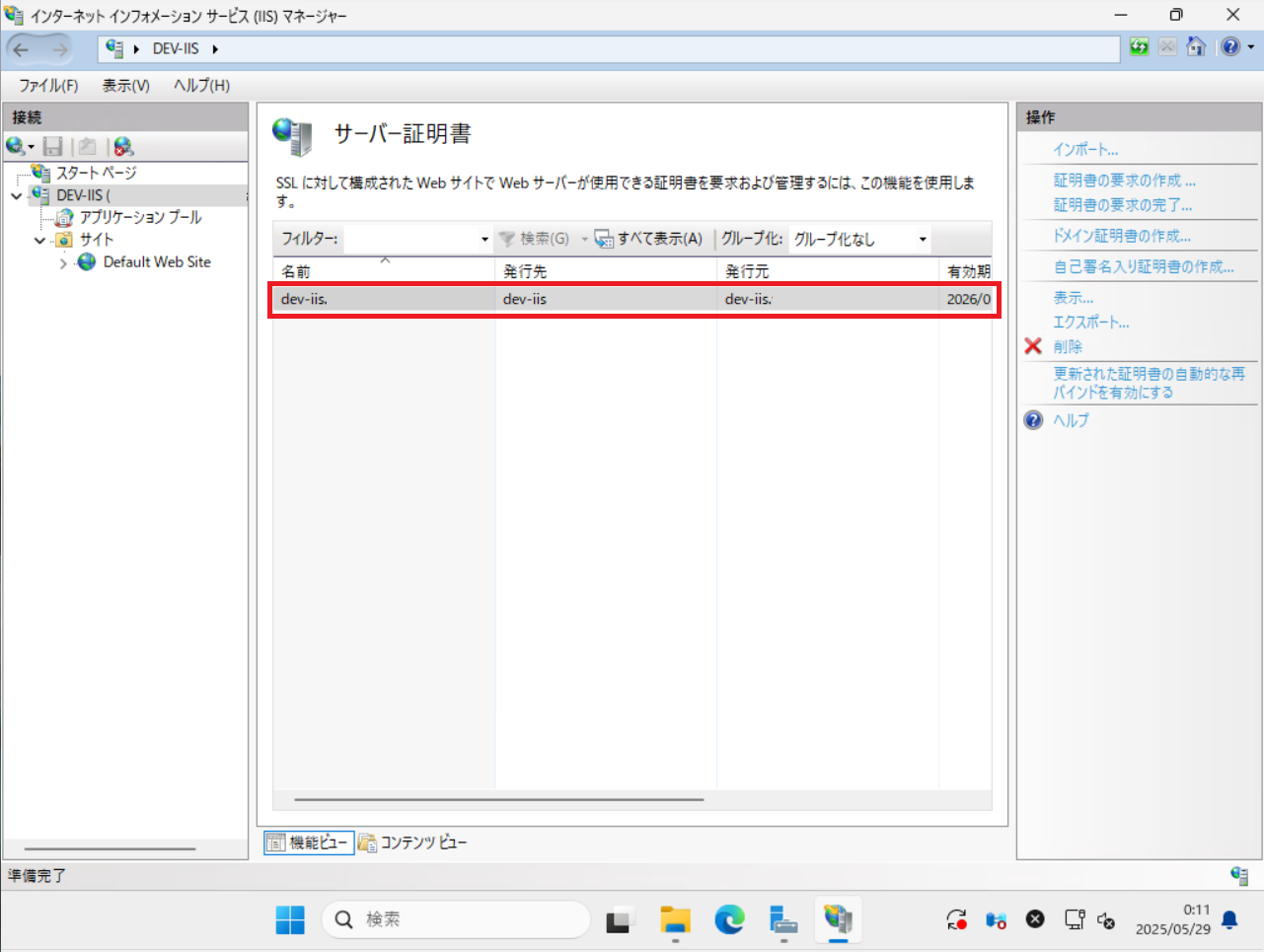Open the Search (検索) button dropdown arrow
The width and height of the screenshot is (1264, 952).
coord(584,239)
